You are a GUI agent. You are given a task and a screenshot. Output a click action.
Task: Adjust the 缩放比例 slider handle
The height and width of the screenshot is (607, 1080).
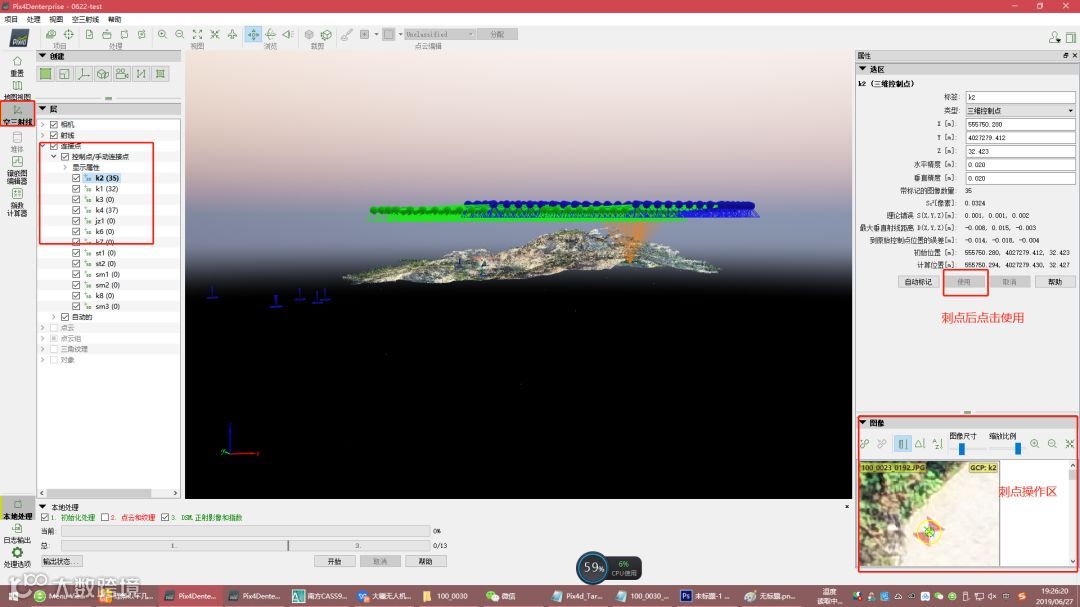[1017, 449]
